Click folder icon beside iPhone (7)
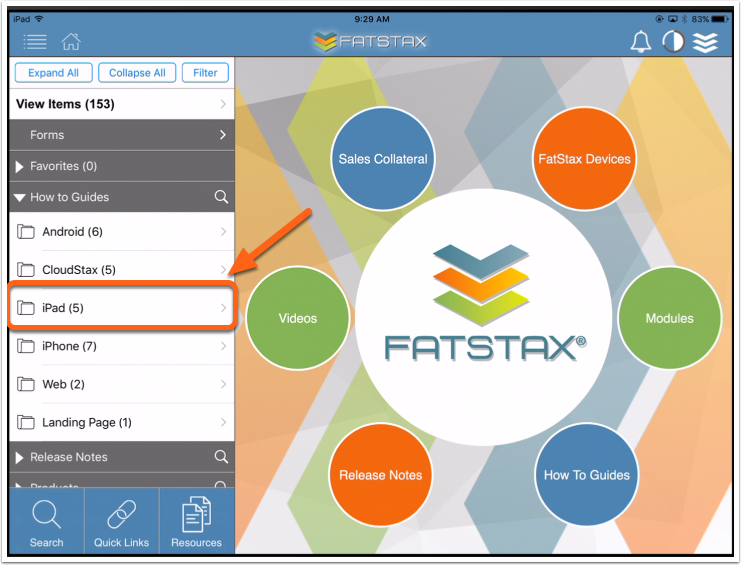Screen dimensions: 741x565 (x=26, y=346)
